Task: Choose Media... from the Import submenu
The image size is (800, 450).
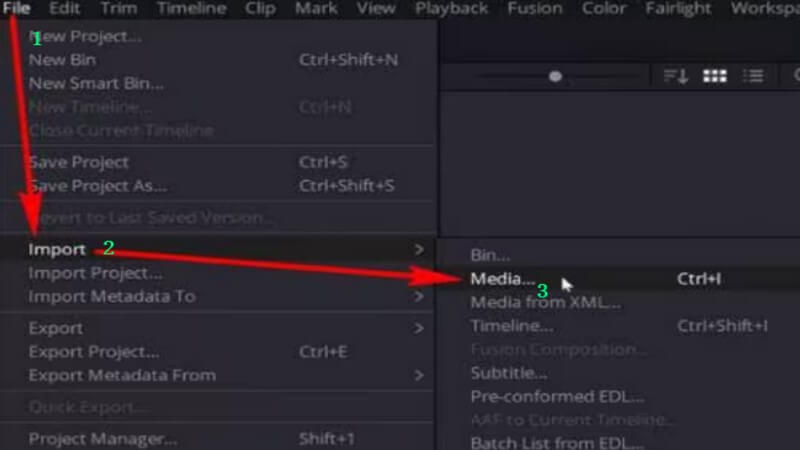Action: coord(503,279)
